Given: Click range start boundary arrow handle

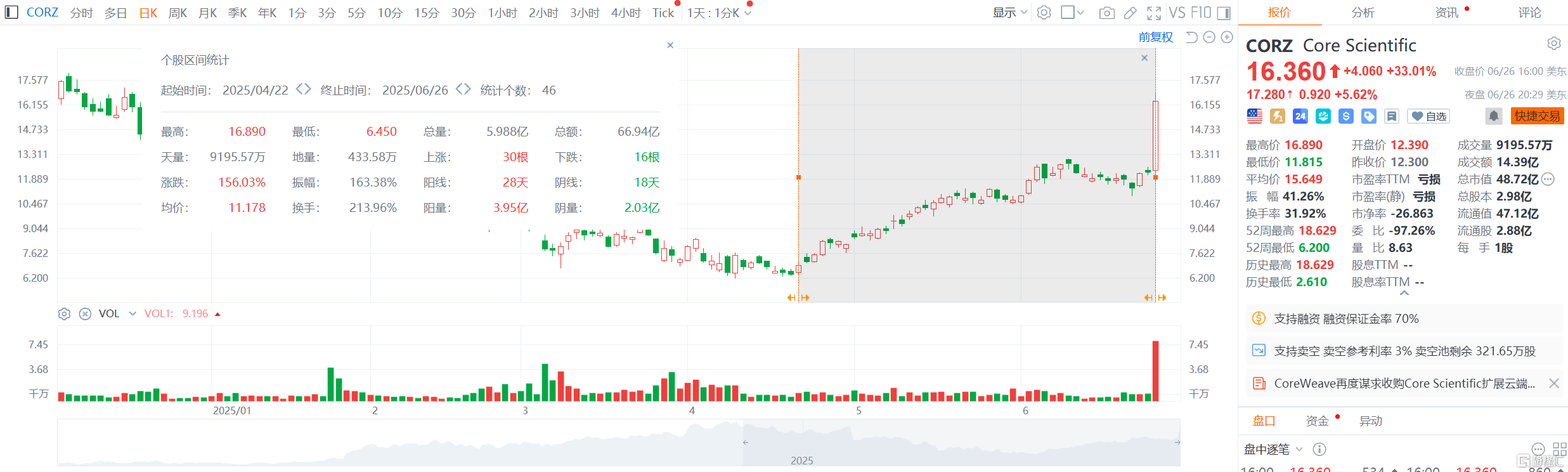Looking at the screenshot, I should point(798,297).
